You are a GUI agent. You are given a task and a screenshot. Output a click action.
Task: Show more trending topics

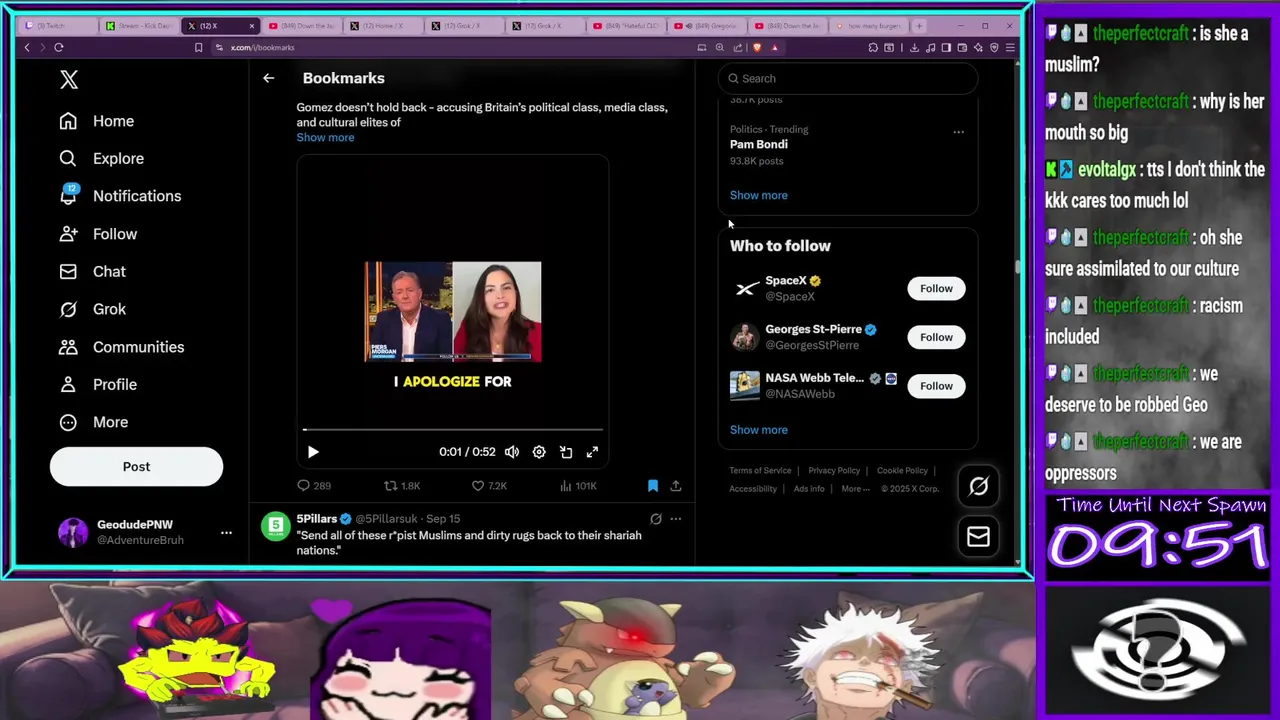(759, 195)
